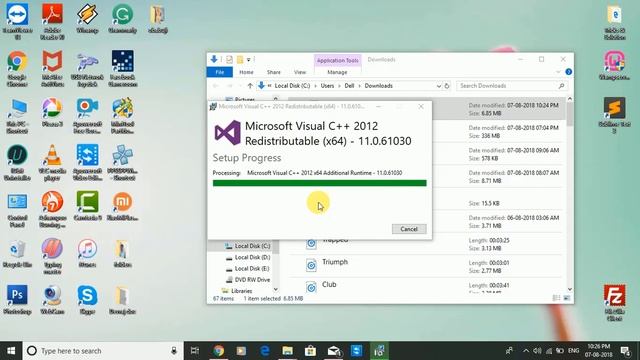Launch VLC media player from the desktop

[52, 162]
